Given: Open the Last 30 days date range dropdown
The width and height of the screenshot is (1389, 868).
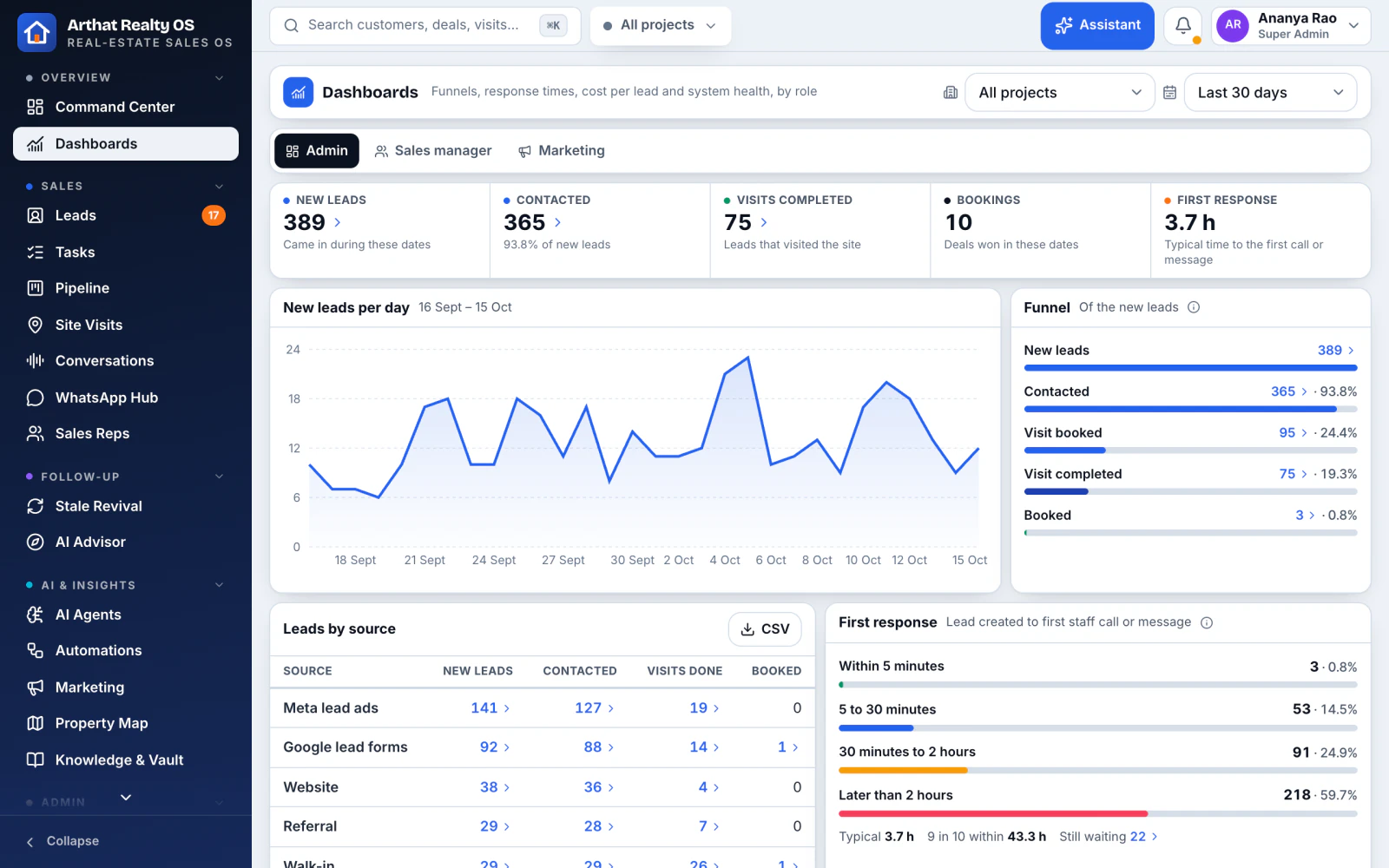Looking at the screenshot, I should coord(1270,93).
